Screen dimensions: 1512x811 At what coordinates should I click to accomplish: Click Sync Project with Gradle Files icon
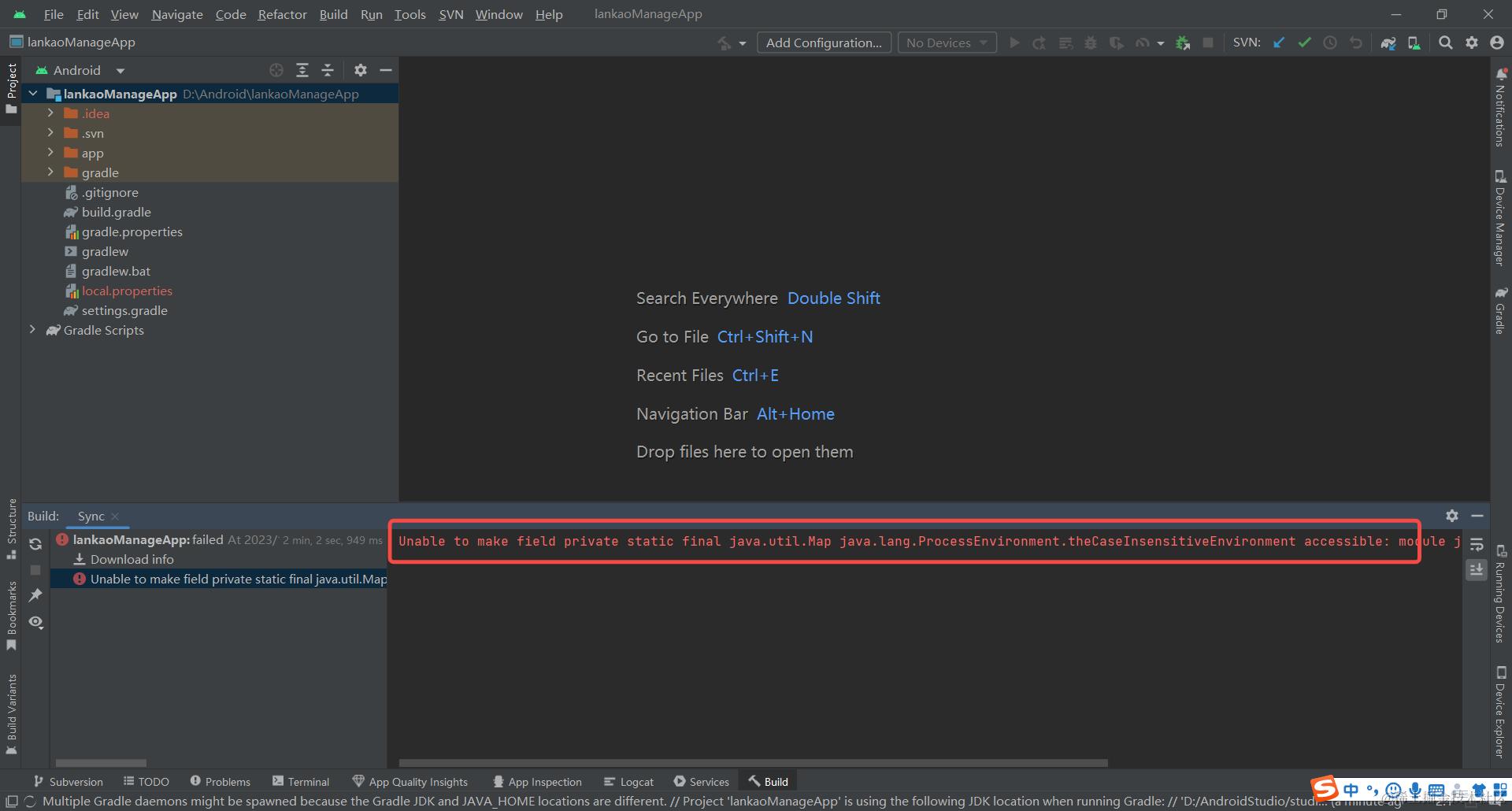[1388, 43]
